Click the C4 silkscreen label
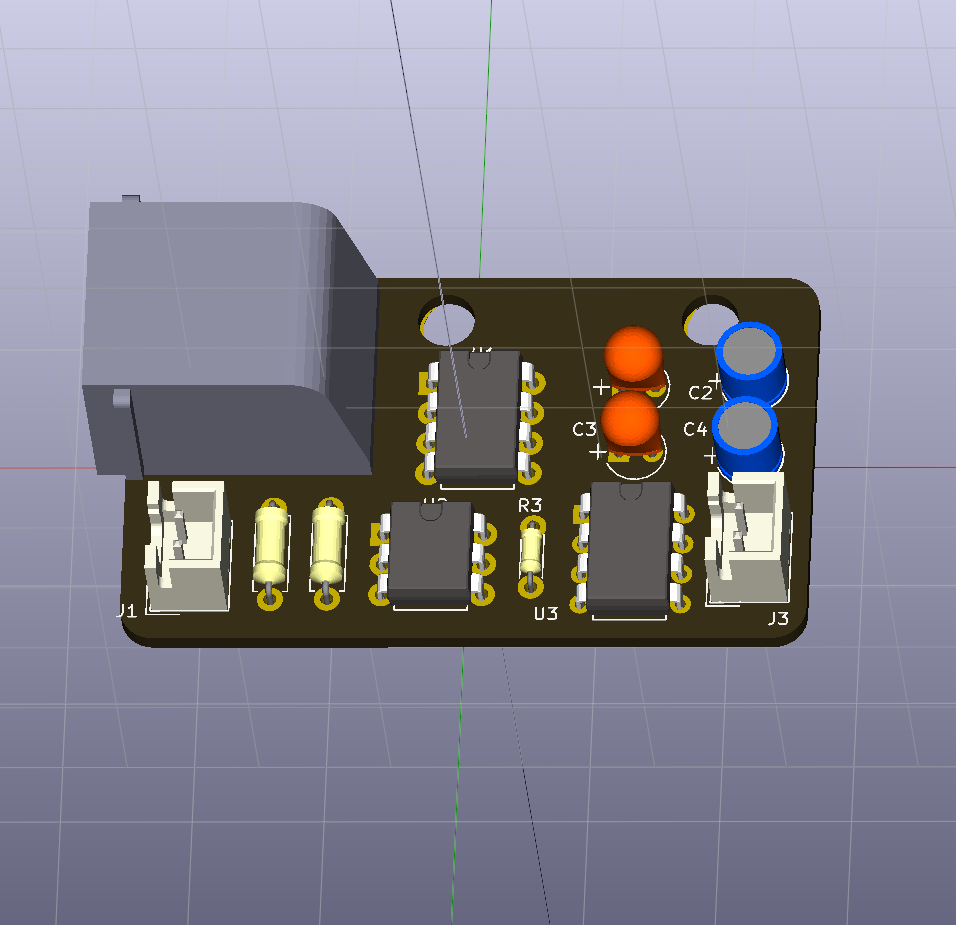Image resolution: width=956 pixels, height=925 pixels. pyautogui.click(x=695, y=429)
